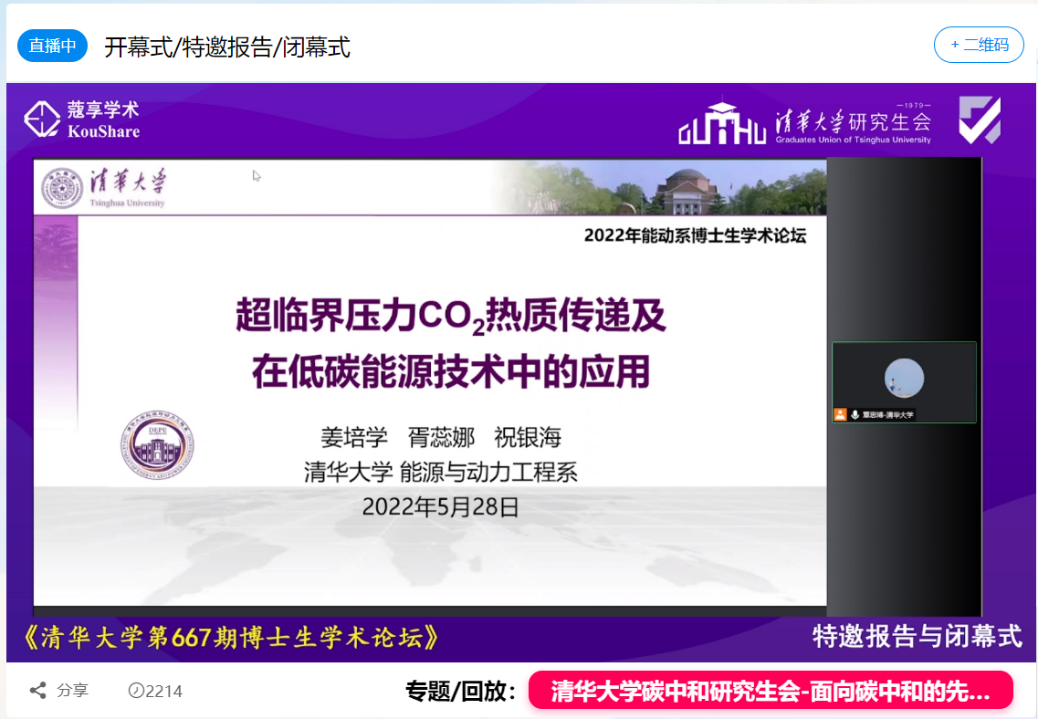This screenshot has height=719, width=1038.
Task: Click the author name 姜培学
Action: (354, 437)
